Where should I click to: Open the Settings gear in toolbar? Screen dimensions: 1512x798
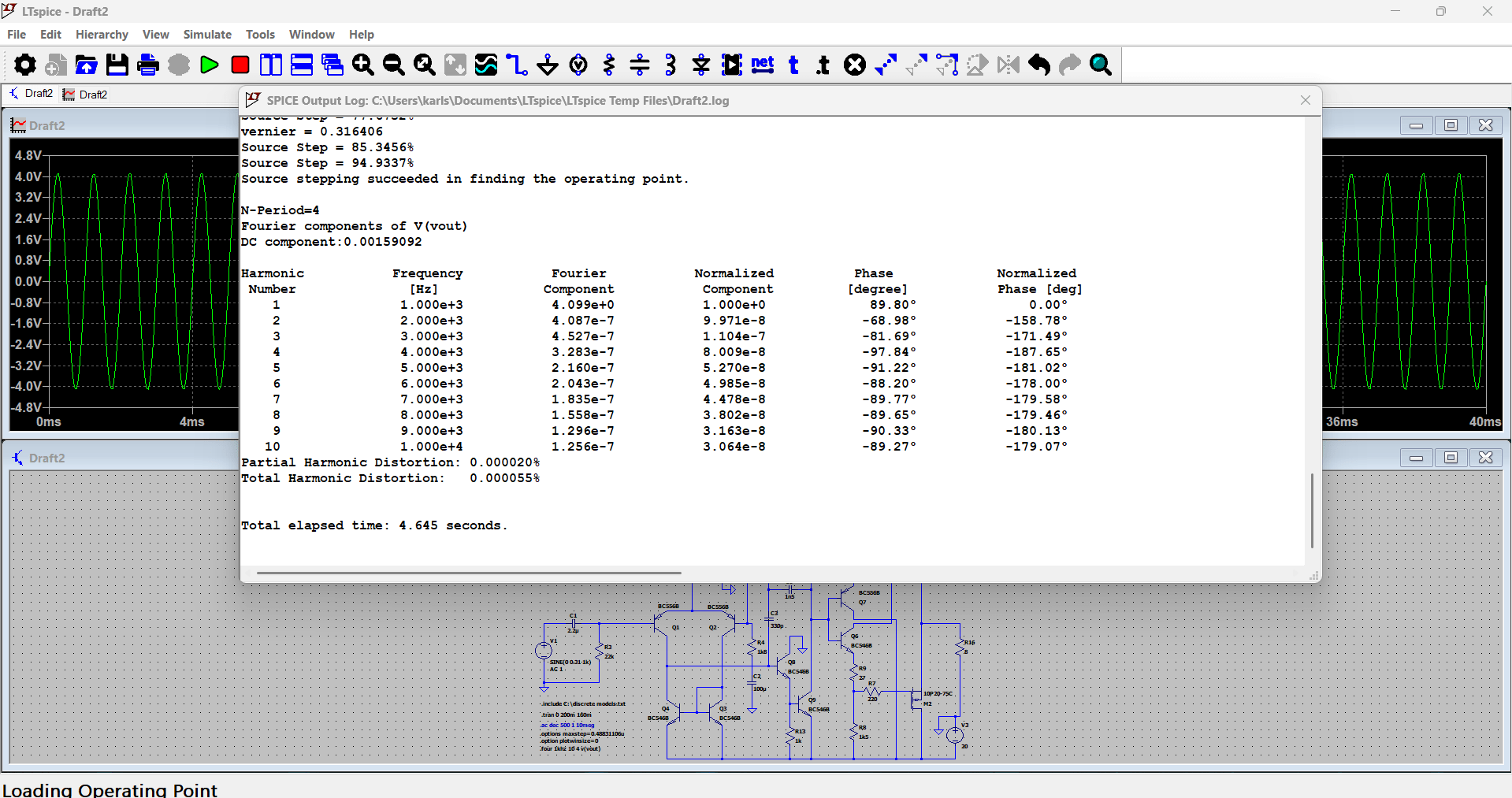tap(24, 65)
